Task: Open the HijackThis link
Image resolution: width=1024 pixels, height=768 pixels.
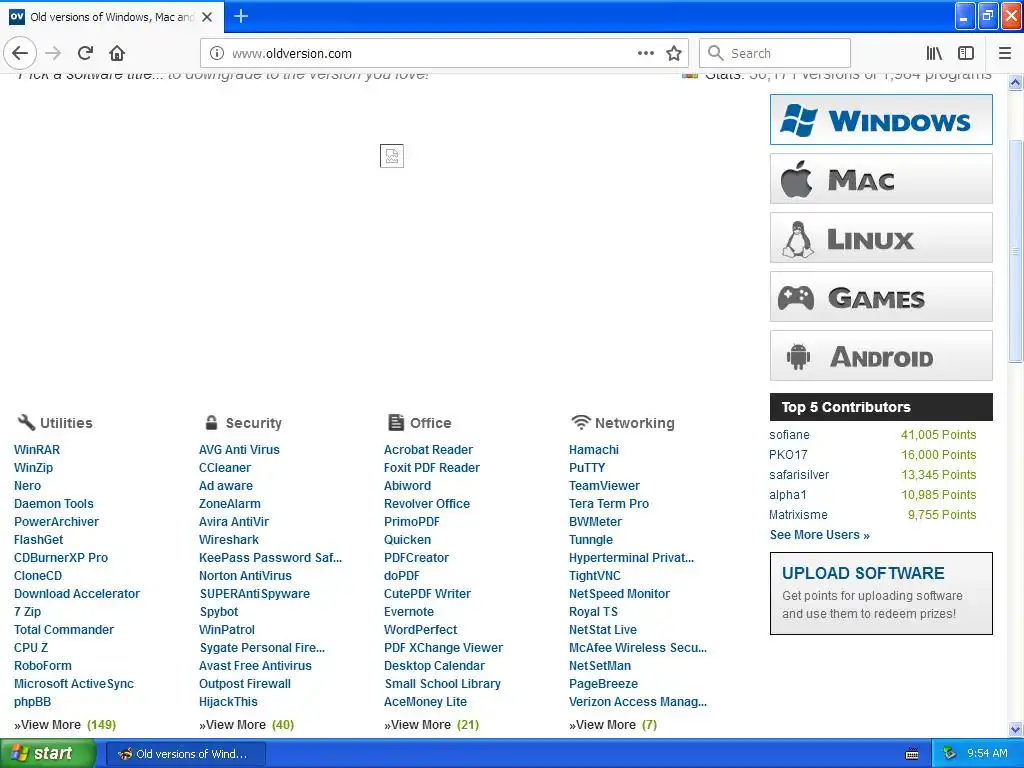Action: point(228,702)
